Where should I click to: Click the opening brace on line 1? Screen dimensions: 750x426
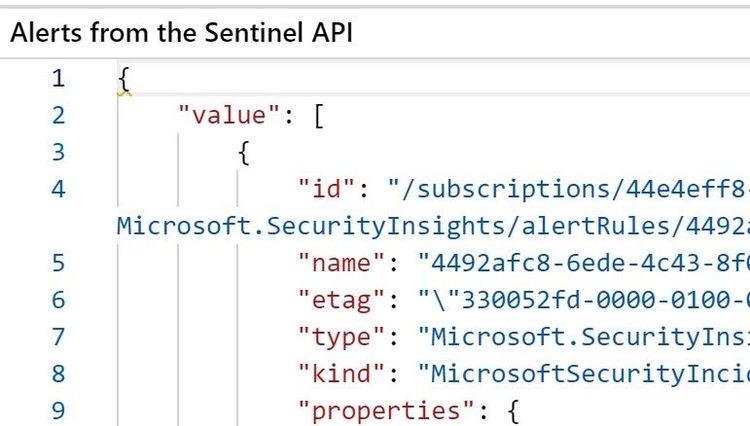point(124,79)
